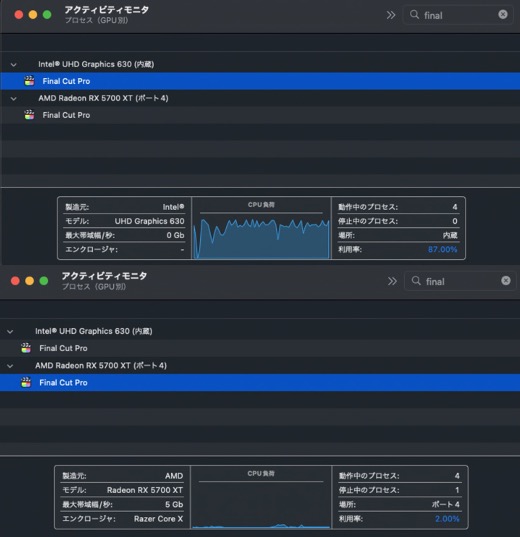Click '内蔵' location value in top panel
This screenshot has height=537, width=520.
tap(450, 235)
